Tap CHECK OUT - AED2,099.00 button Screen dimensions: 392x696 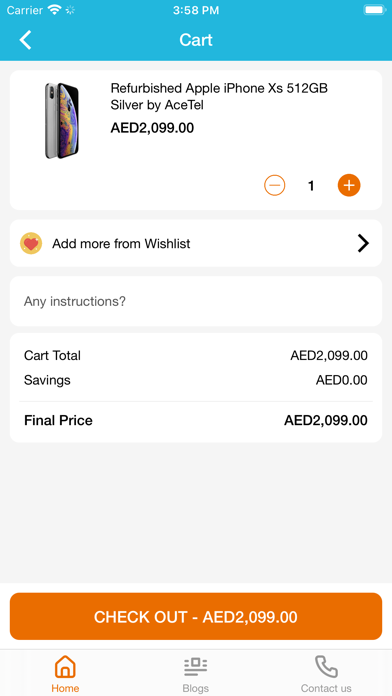196,616
